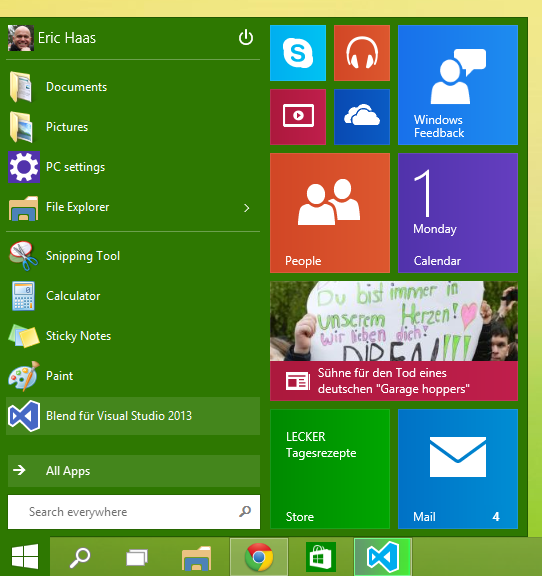Open the Windows Feedback tile
This screenshot has height=576, width=542.
458,85
